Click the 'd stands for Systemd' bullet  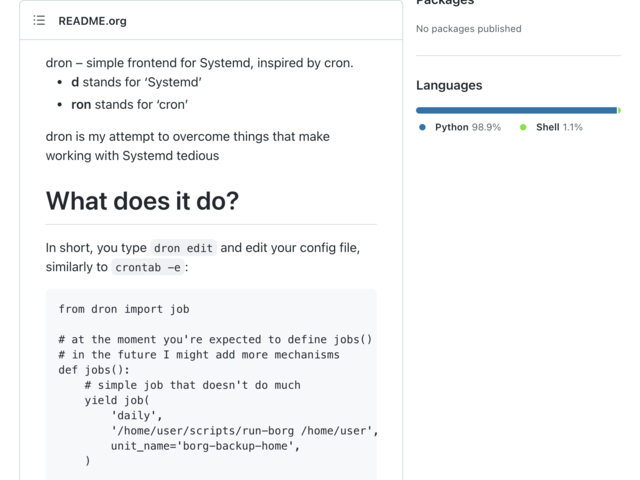[136, 82]
